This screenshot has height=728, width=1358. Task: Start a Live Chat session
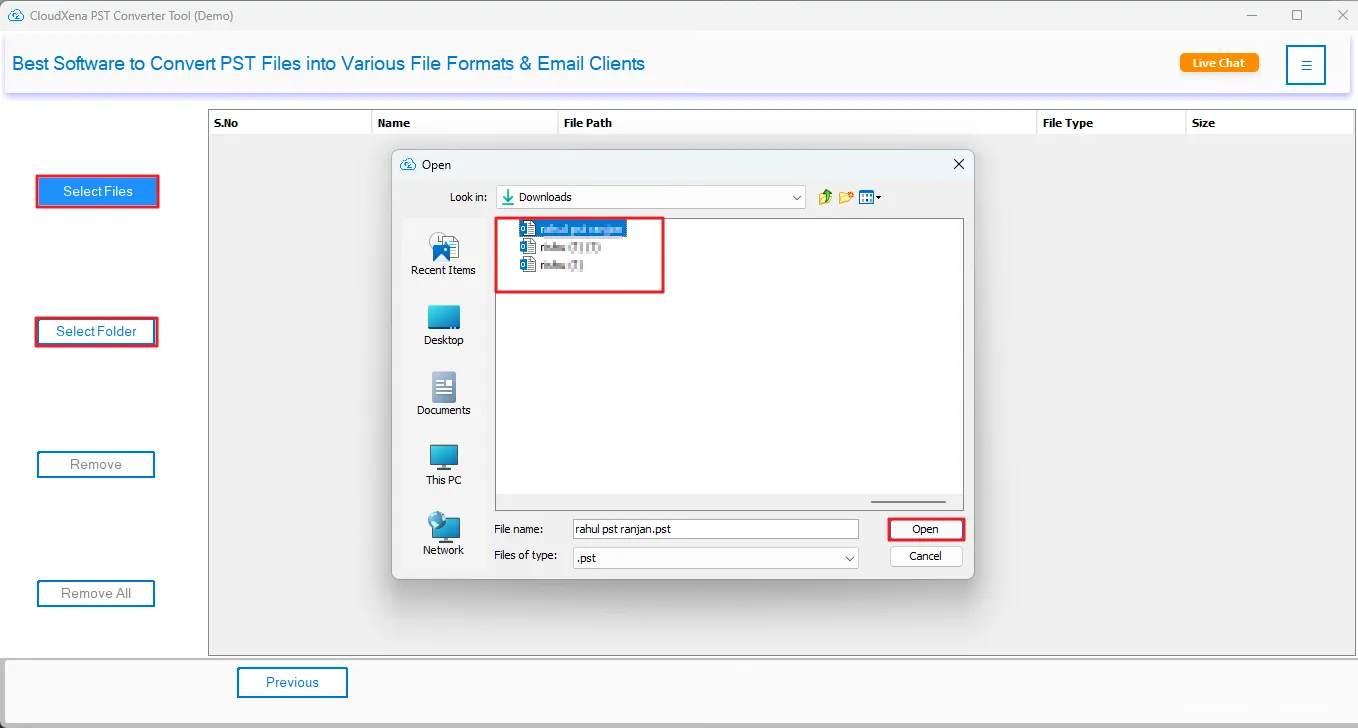pyautogui.click(x=1218, y=63)
